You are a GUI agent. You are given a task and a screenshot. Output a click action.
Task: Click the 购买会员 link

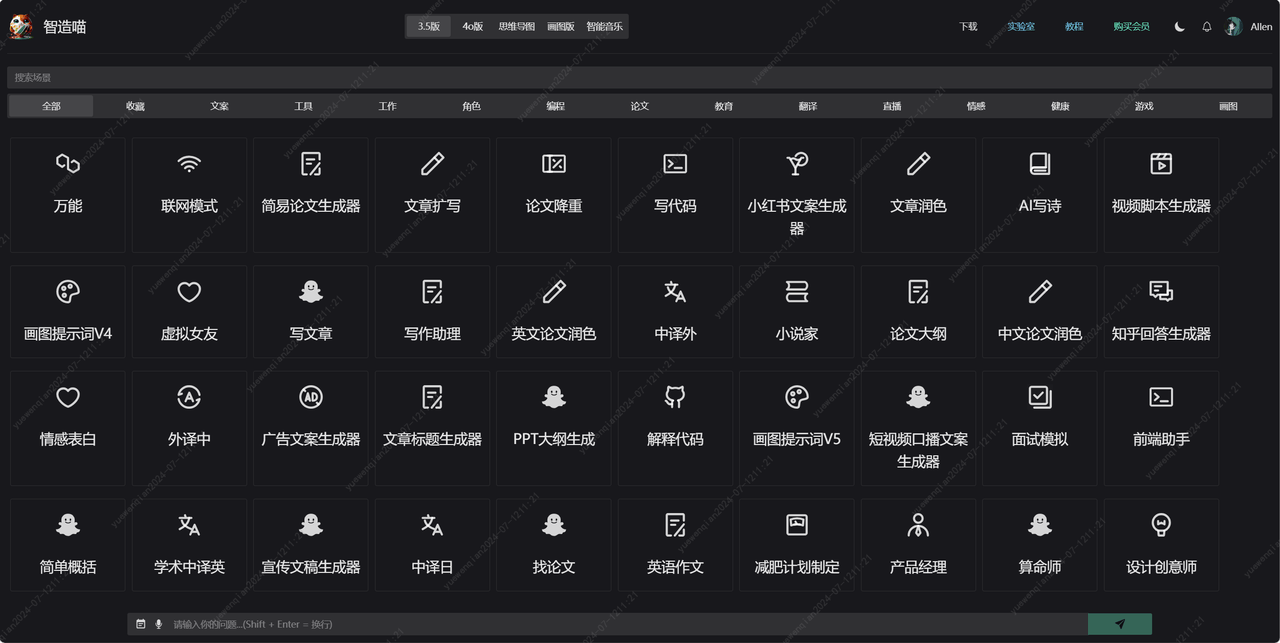tap(1131, 27)
